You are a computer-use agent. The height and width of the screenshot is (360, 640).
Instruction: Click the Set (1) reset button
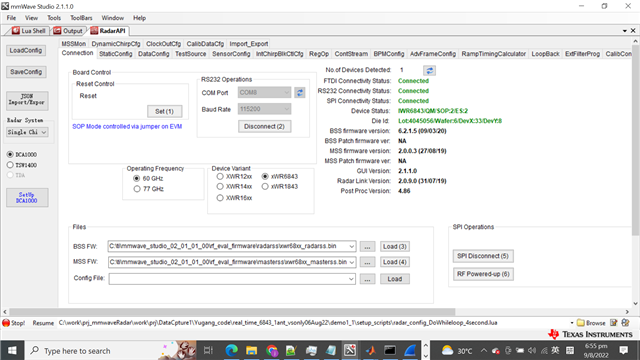tap(164, 111)
